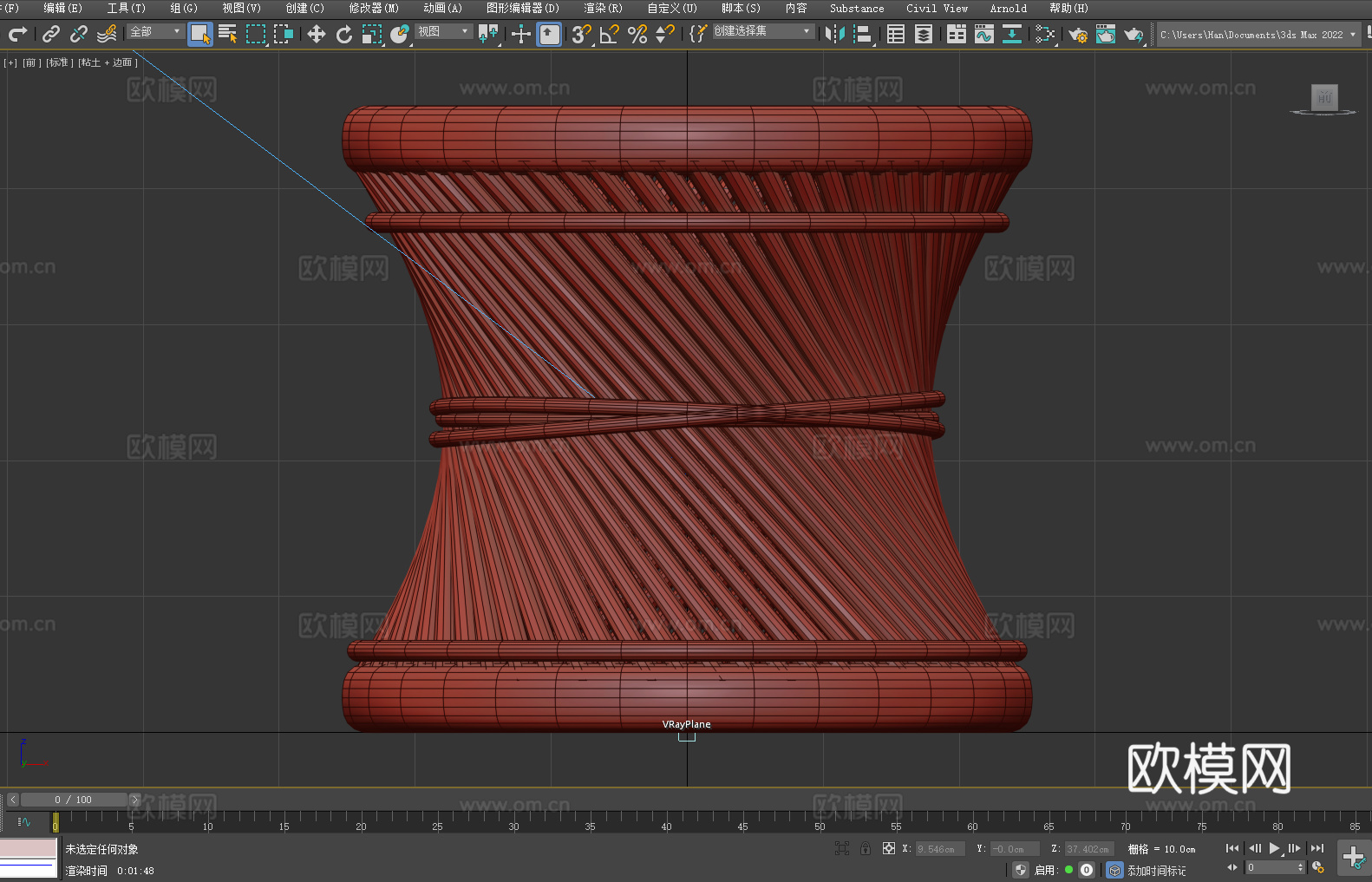Toggle Keyboard Shortcut Override button
This screenshot has width=1372, height=882.
549,34
